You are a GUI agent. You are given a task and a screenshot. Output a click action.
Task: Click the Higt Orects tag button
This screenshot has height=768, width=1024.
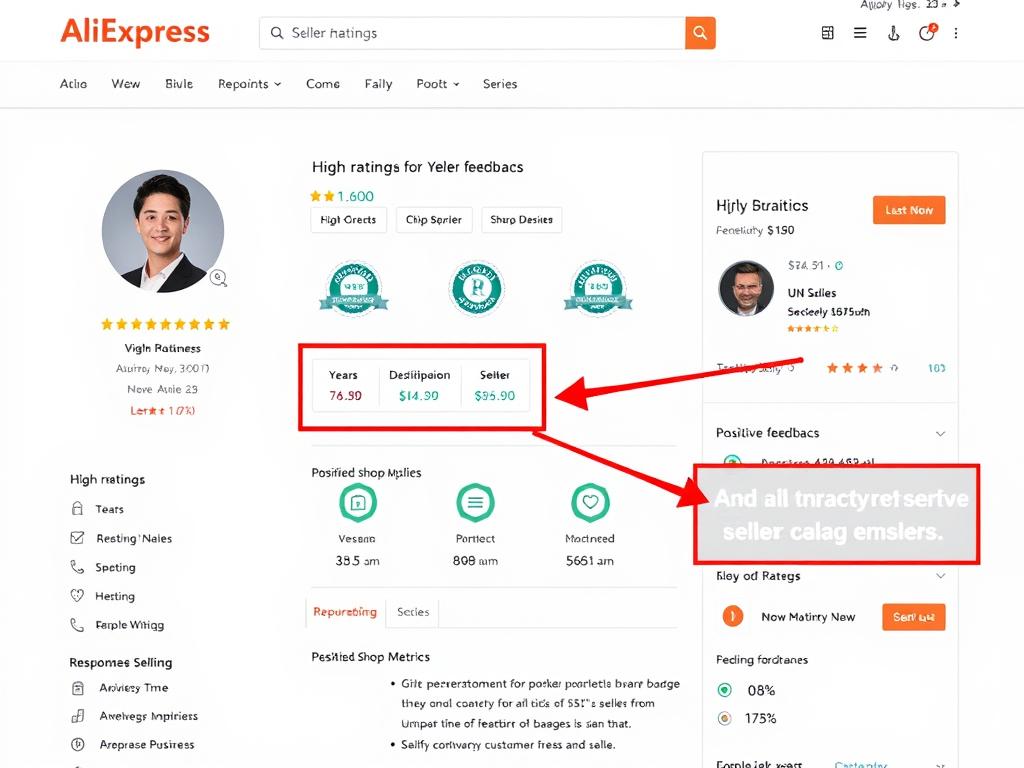click(348, 219)
